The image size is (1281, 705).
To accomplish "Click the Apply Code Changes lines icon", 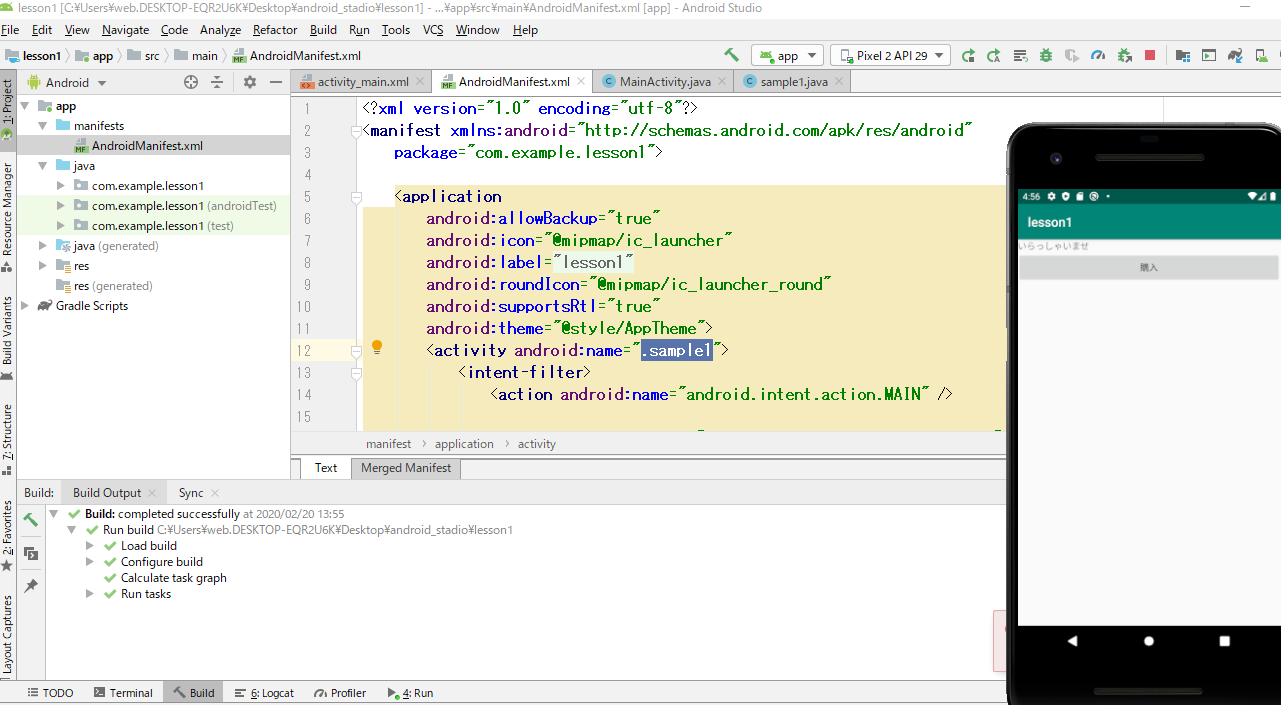I will coord(1020,56).
